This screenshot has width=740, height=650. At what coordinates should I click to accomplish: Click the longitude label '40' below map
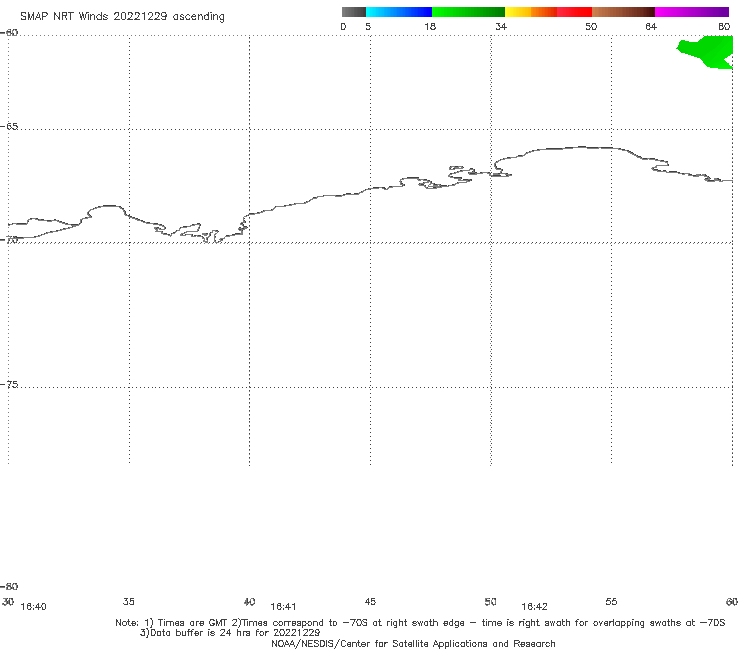point(249,601)
